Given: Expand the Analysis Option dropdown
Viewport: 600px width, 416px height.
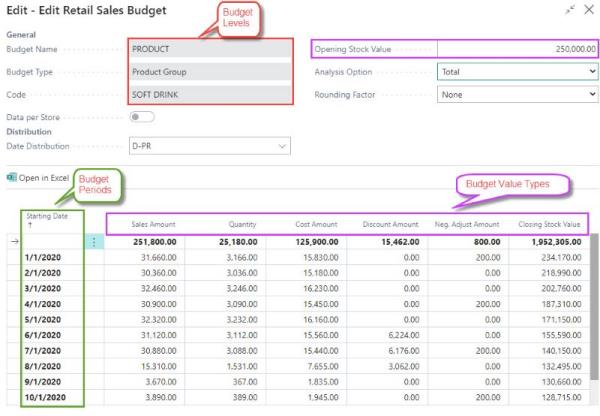Looking at the screenshot, I should (590, 71).
